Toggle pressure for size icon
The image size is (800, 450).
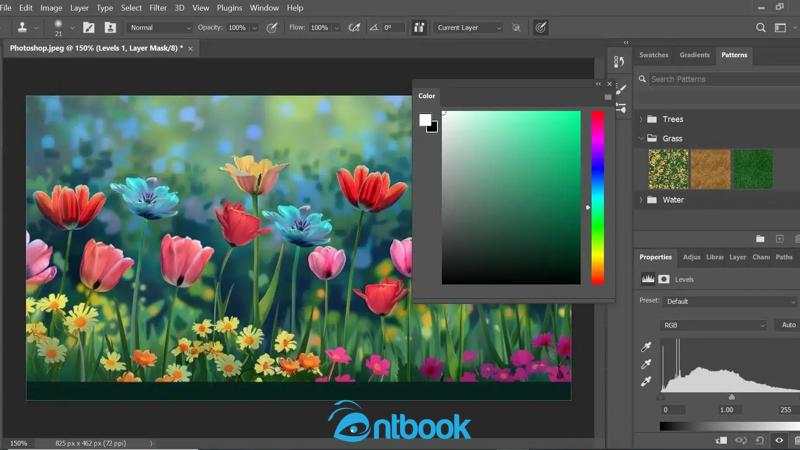coord(541,28)
